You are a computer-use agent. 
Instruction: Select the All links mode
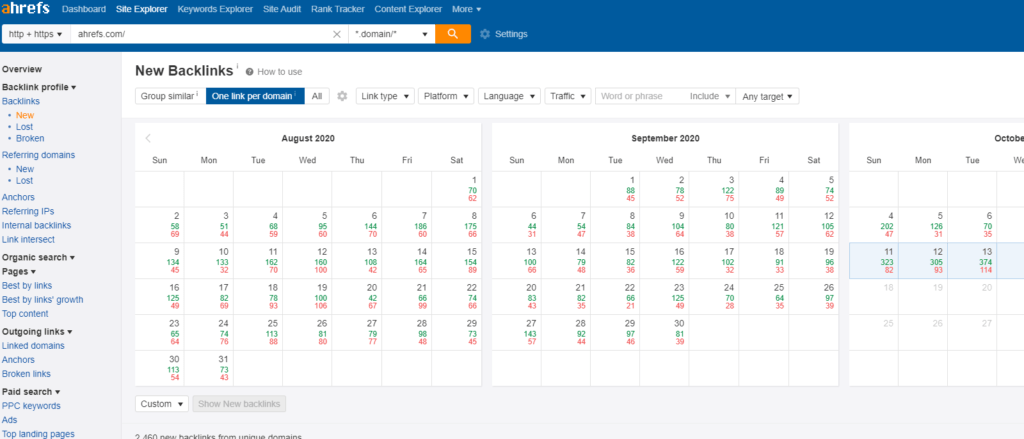point(317,96)
